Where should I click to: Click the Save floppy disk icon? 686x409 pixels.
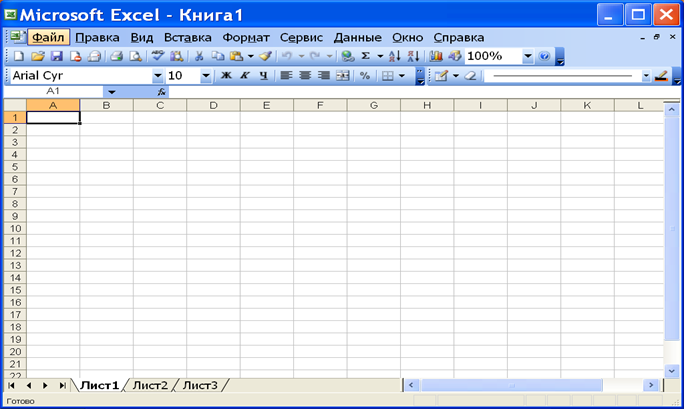tap(57, 57)
